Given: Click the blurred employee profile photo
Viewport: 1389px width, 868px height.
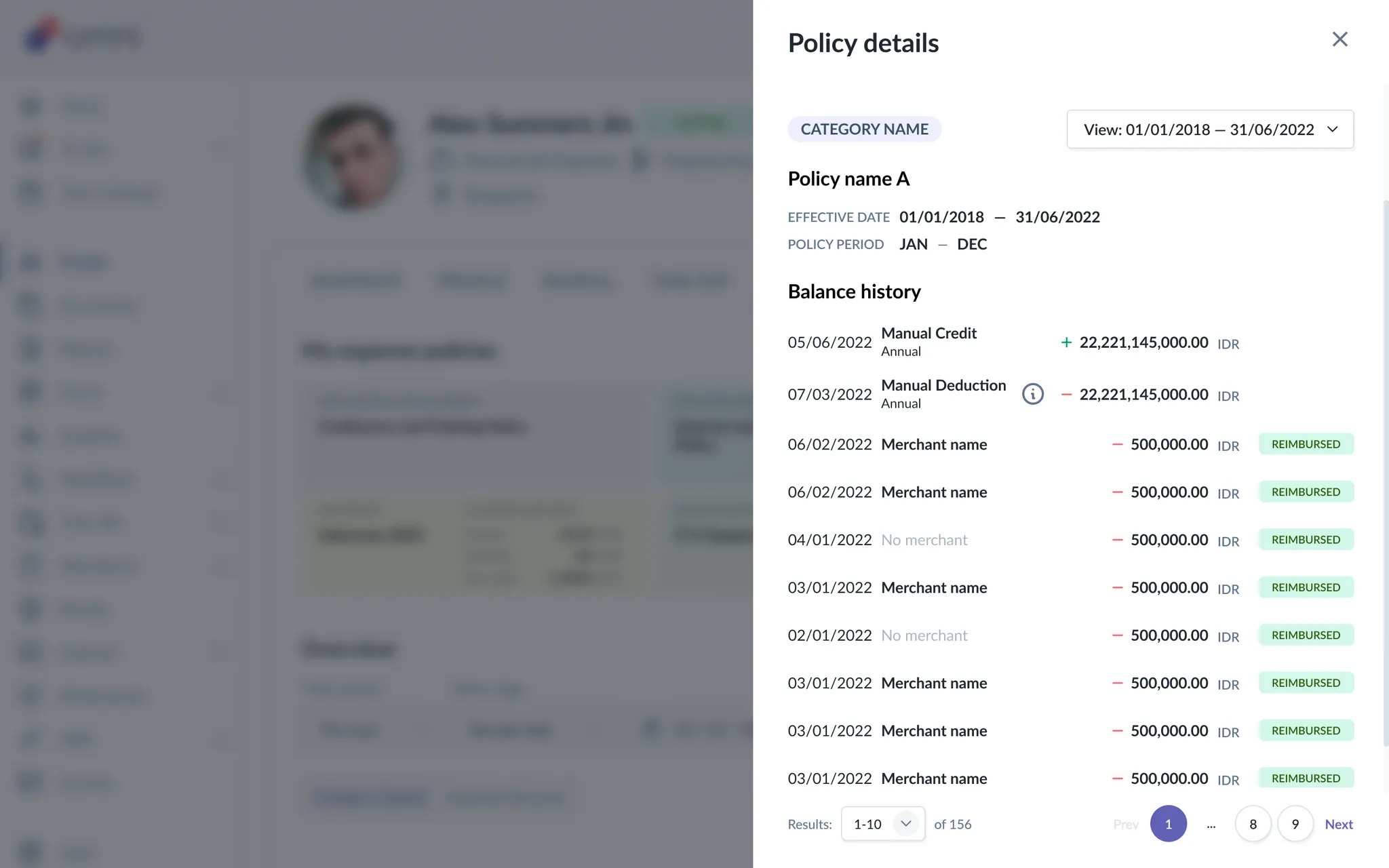Looking at the screenshot, I should tap(352, 157).
